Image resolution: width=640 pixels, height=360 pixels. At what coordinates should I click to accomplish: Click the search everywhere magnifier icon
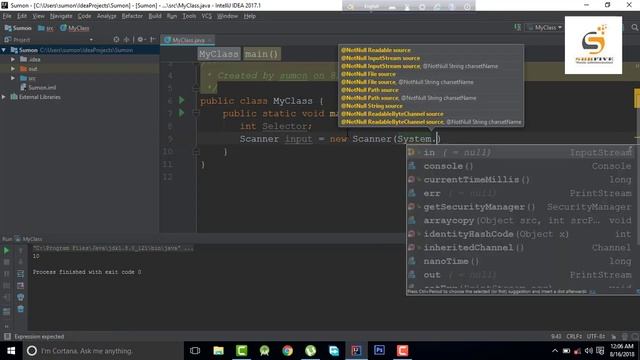coord(635,27)
